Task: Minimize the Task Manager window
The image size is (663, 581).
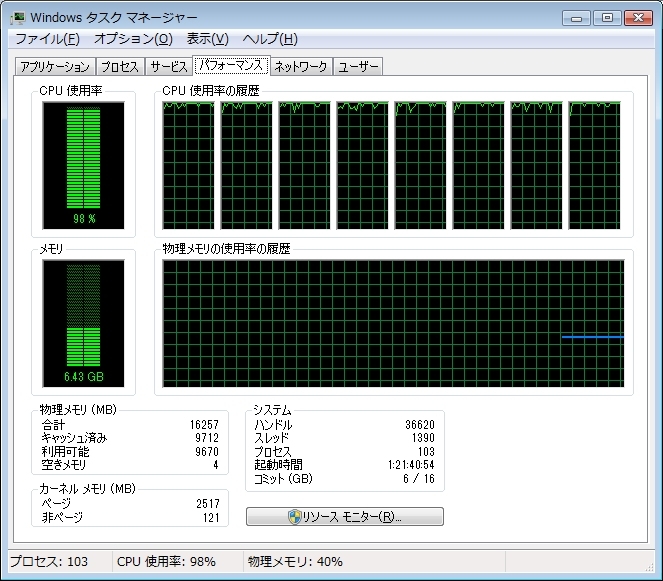Action: pyautogui.click(x=576, y=18)
